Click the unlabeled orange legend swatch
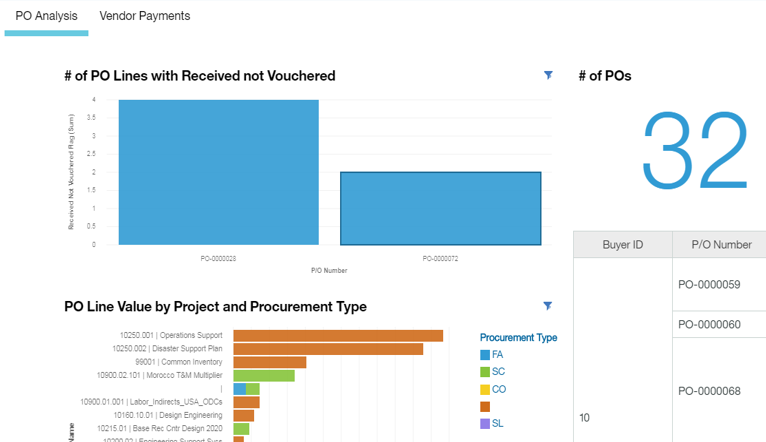The image size is (766, 442). (x=485, y=407)
